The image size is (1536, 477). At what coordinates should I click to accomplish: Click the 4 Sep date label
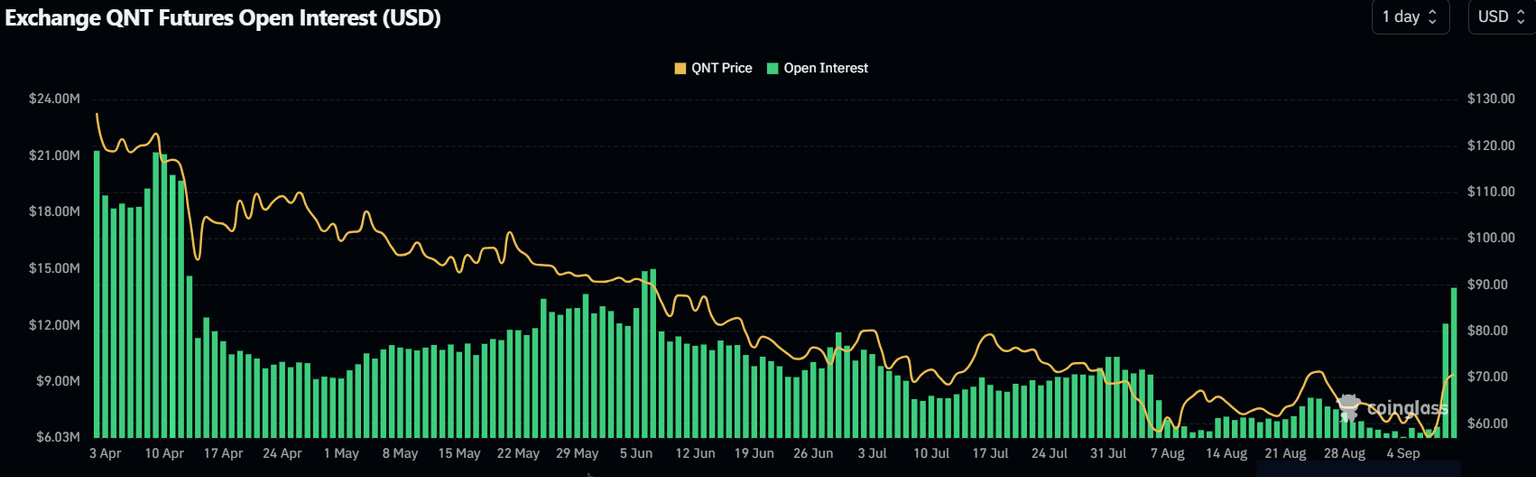tap(1404, 453)
